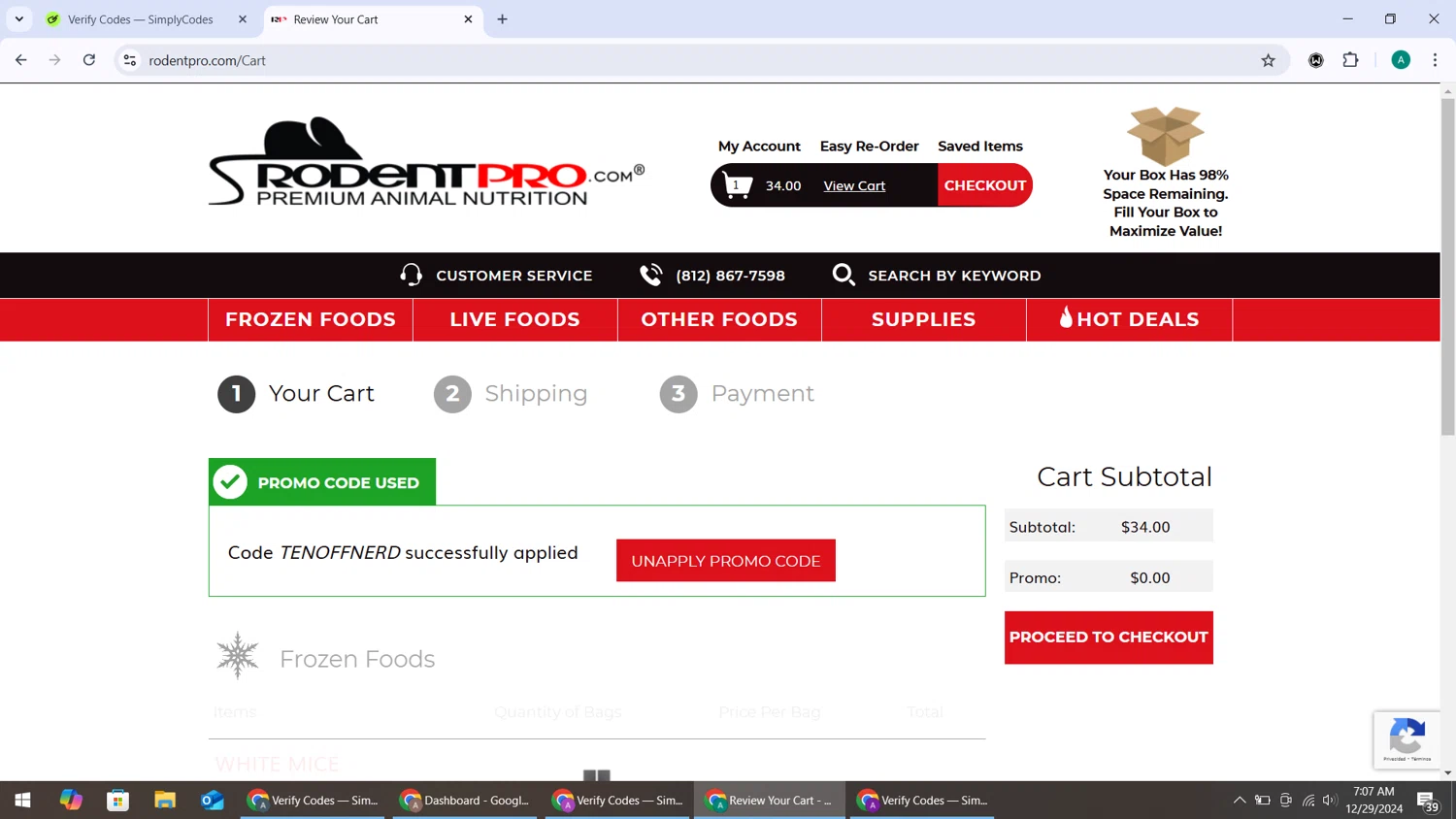This screenshot has width=1456, height=819.
Task: Click the header CHECKOUT button
Action: click(x=985, y=185)
